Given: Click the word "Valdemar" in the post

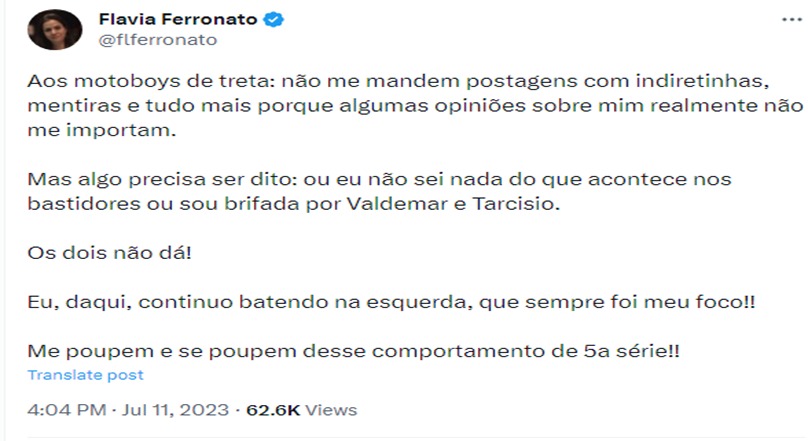Looking at the screenshot, I should tap(397, 203).
